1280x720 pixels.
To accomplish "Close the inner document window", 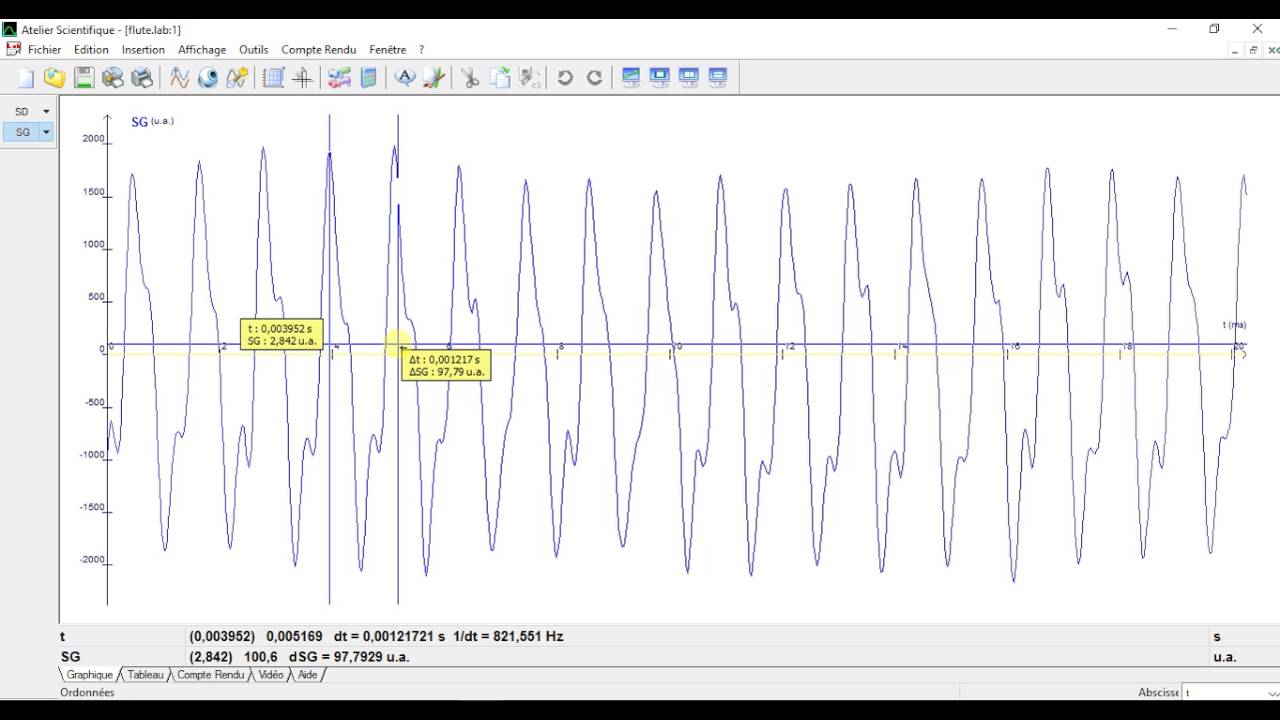I will tap(1271, 49).
